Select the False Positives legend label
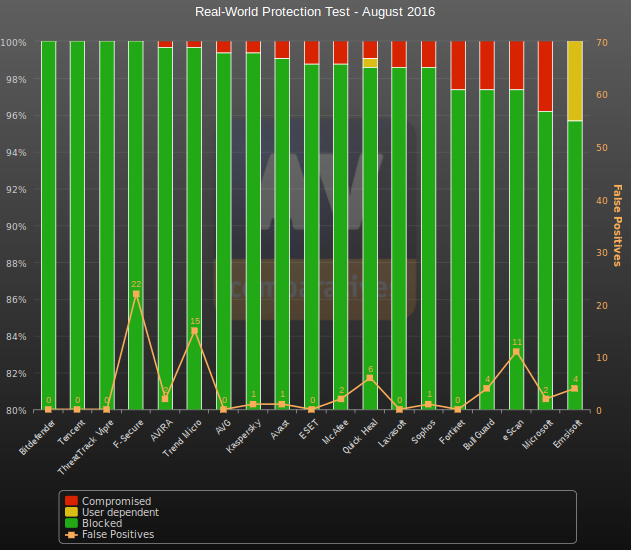 click(118, 534)
